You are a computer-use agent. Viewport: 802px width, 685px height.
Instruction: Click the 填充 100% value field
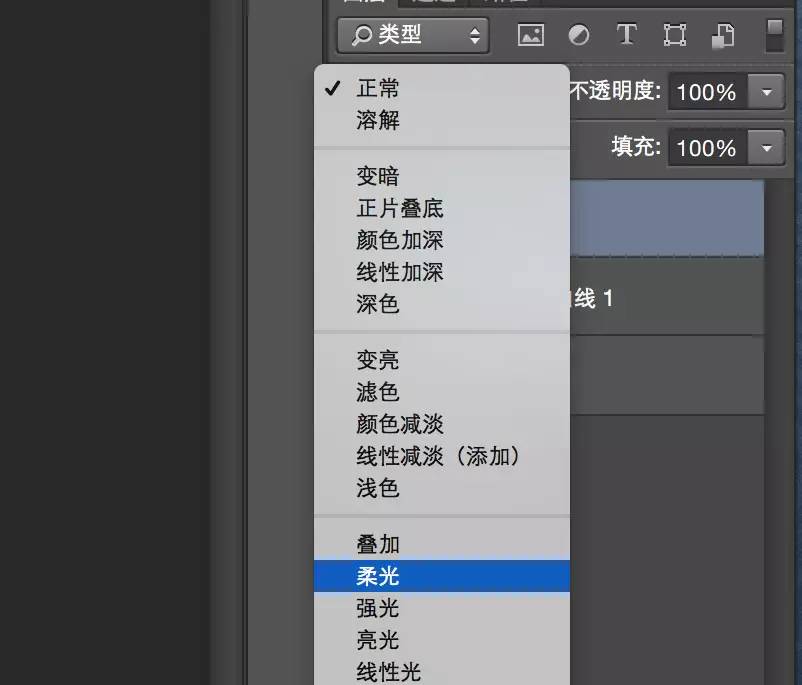707,149
